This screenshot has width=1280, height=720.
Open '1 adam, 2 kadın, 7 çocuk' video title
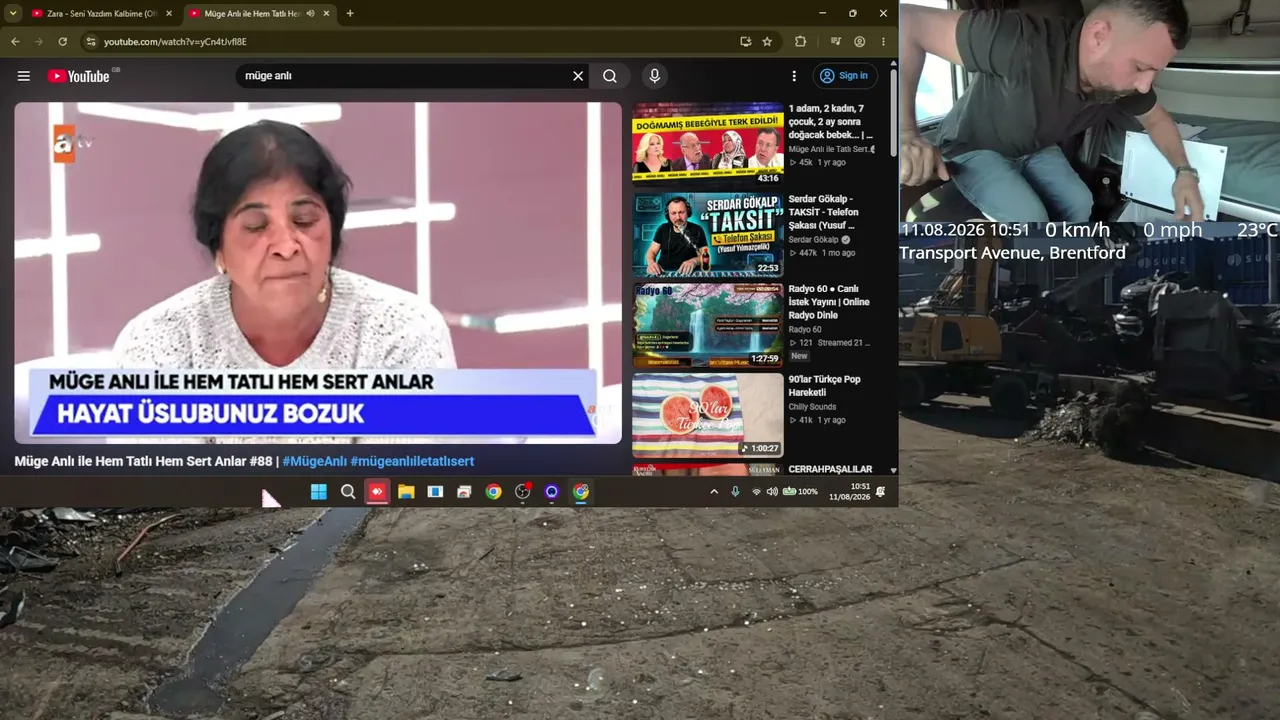[x=831, y=121]
